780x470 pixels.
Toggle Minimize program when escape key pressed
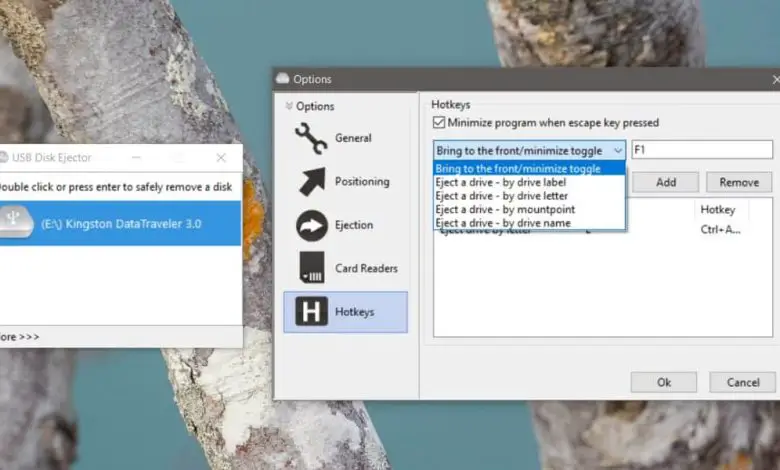tap(439, 122)
